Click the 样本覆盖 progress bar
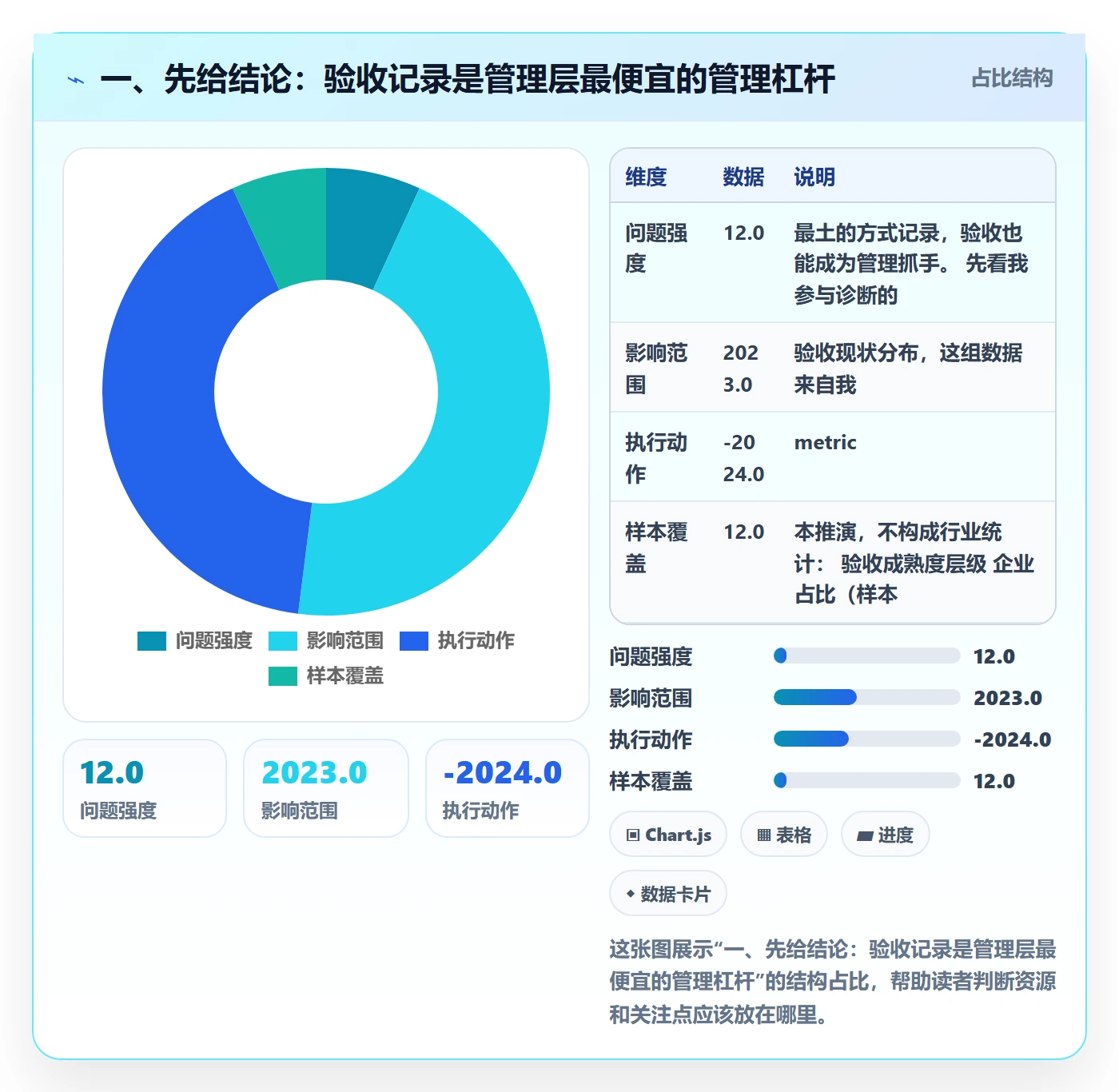The width and height of the screenshot is (1119, 1092). pyautogui.click(x=866, y=780)
